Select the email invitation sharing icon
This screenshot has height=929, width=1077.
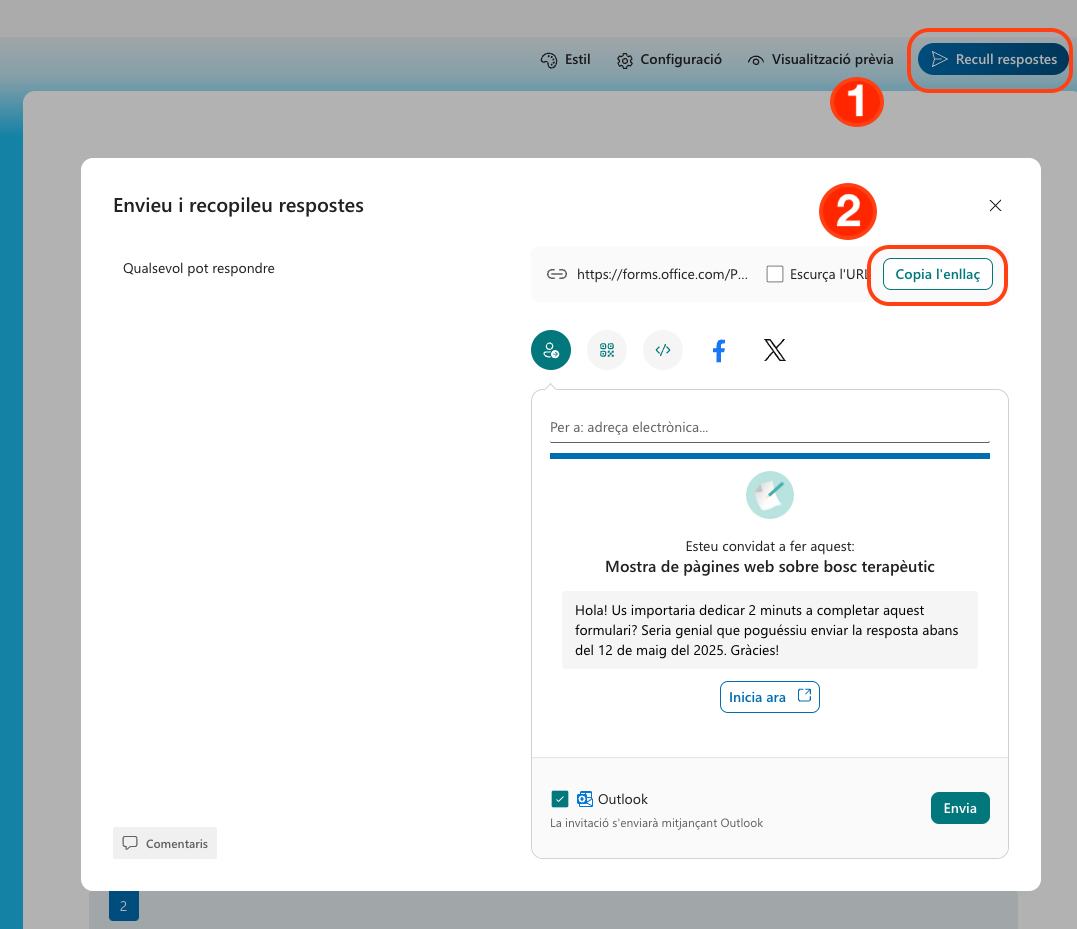point(550,350)
